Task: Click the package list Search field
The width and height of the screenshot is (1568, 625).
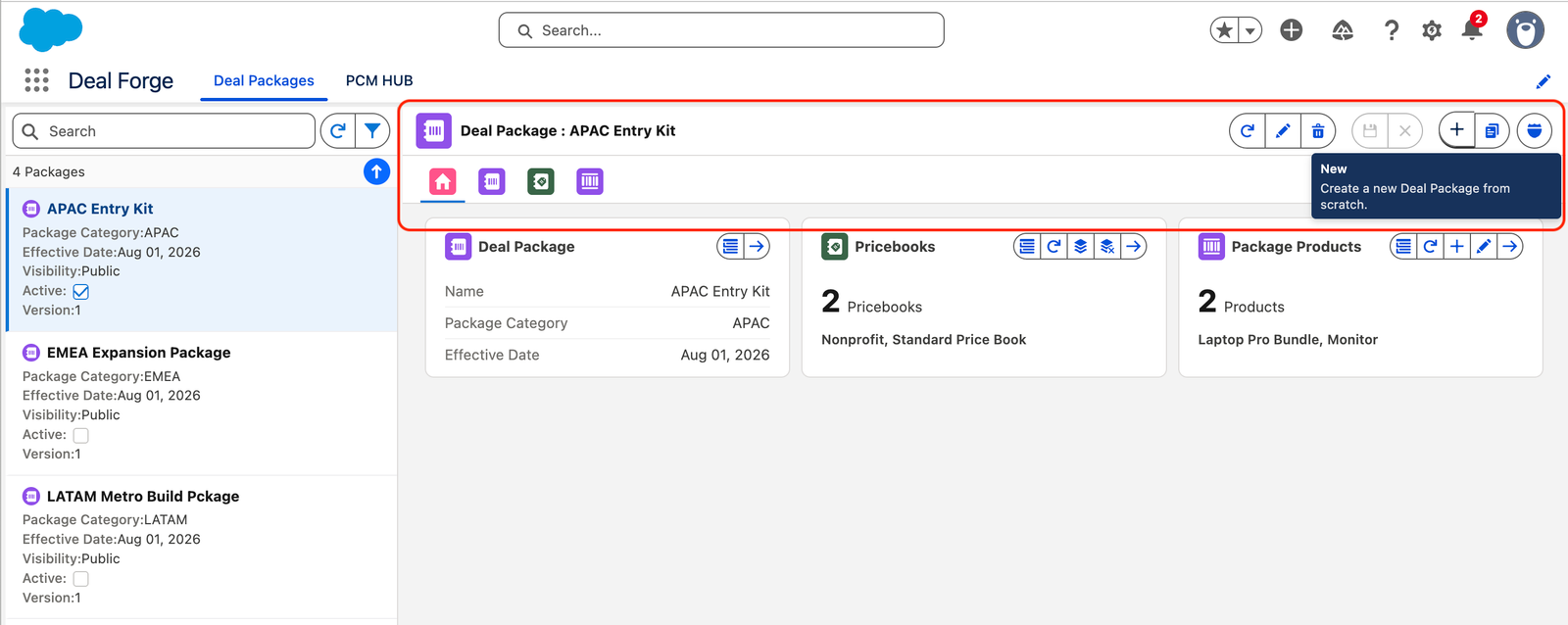Action: click(x=164, y=131)
